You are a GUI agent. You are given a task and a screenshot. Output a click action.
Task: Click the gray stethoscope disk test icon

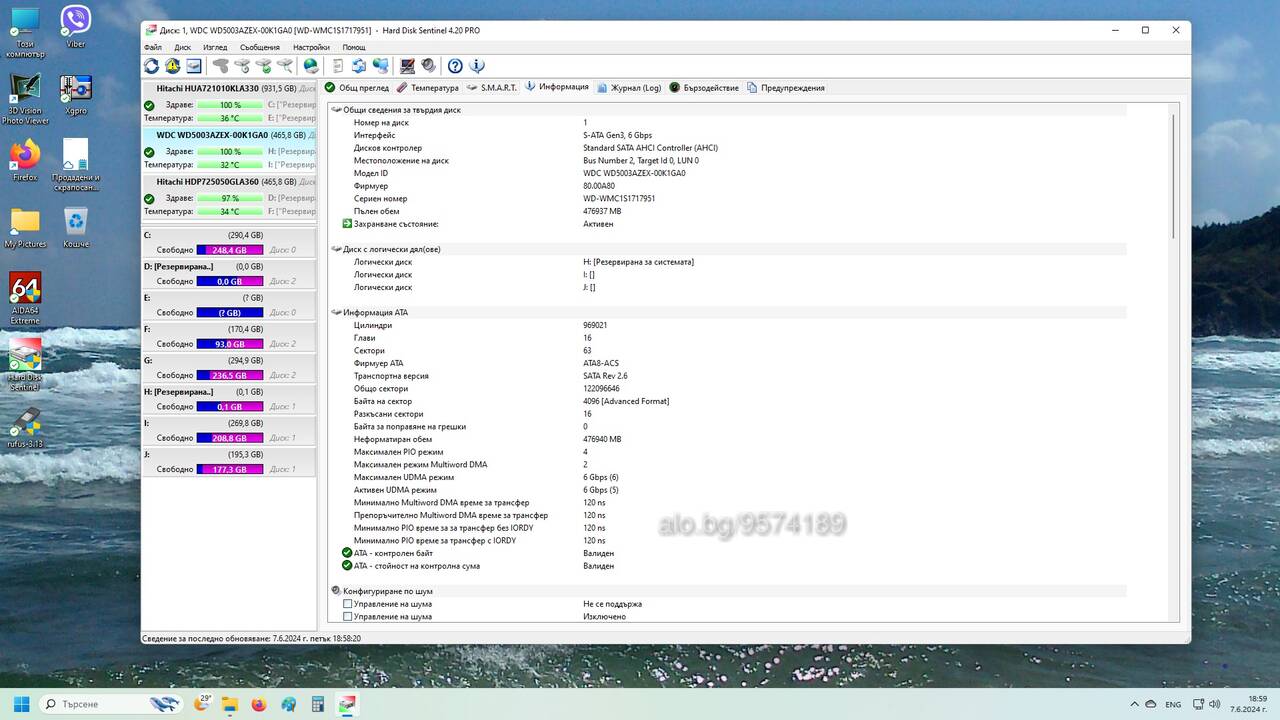pyautogui.click(x=220, y=66)
